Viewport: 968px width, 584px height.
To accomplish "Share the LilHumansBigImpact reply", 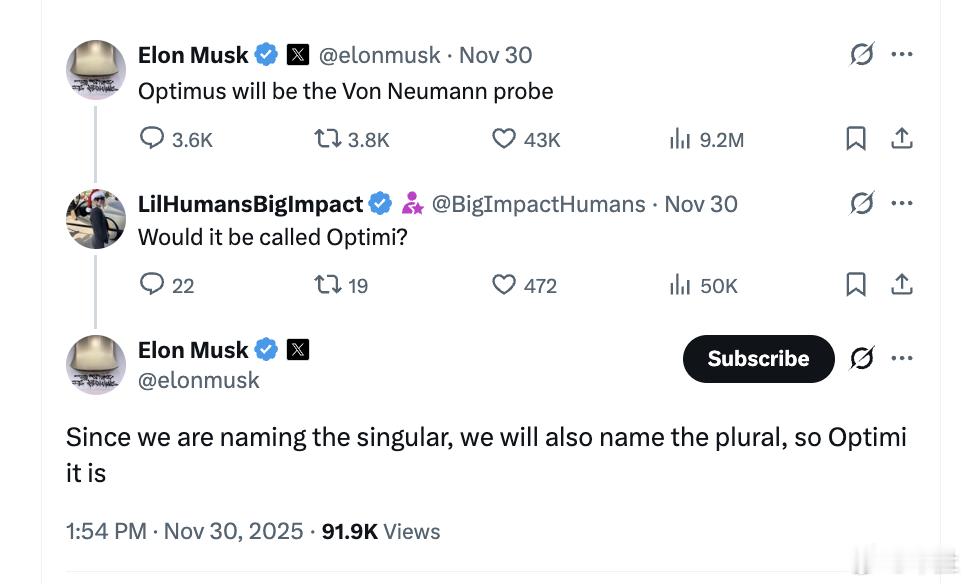I will click(x=902, y=285).
